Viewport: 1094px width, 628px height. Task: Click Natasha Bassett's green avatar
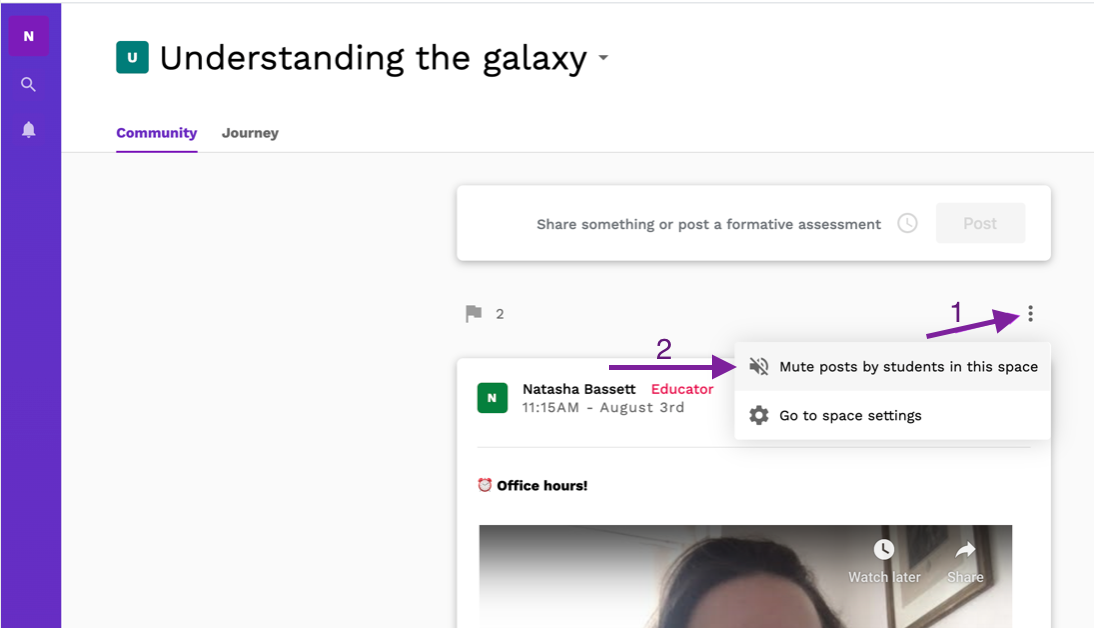click(493, 398)
